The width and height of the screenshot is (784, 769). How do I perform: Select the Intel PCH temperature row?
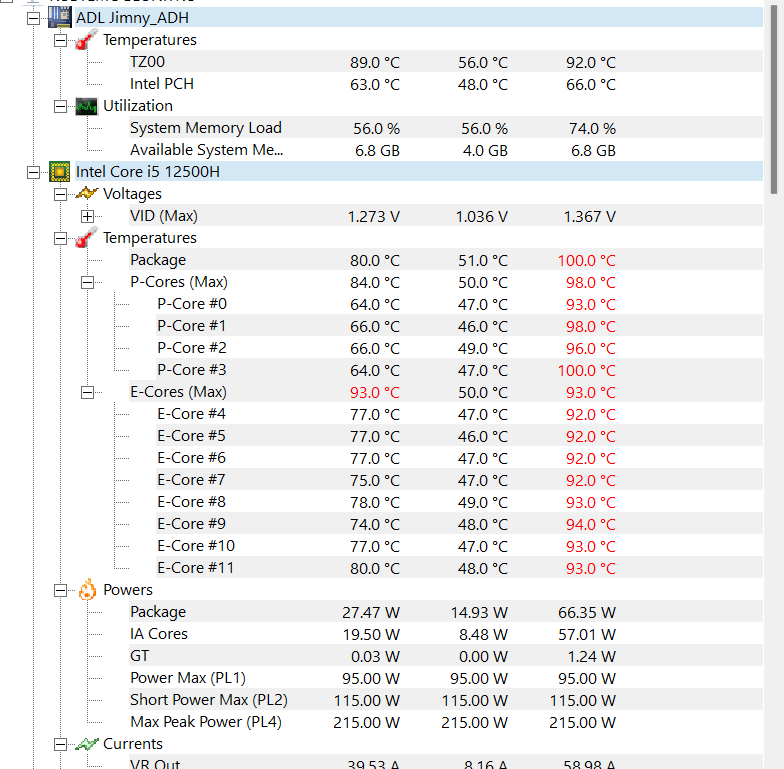446,84
